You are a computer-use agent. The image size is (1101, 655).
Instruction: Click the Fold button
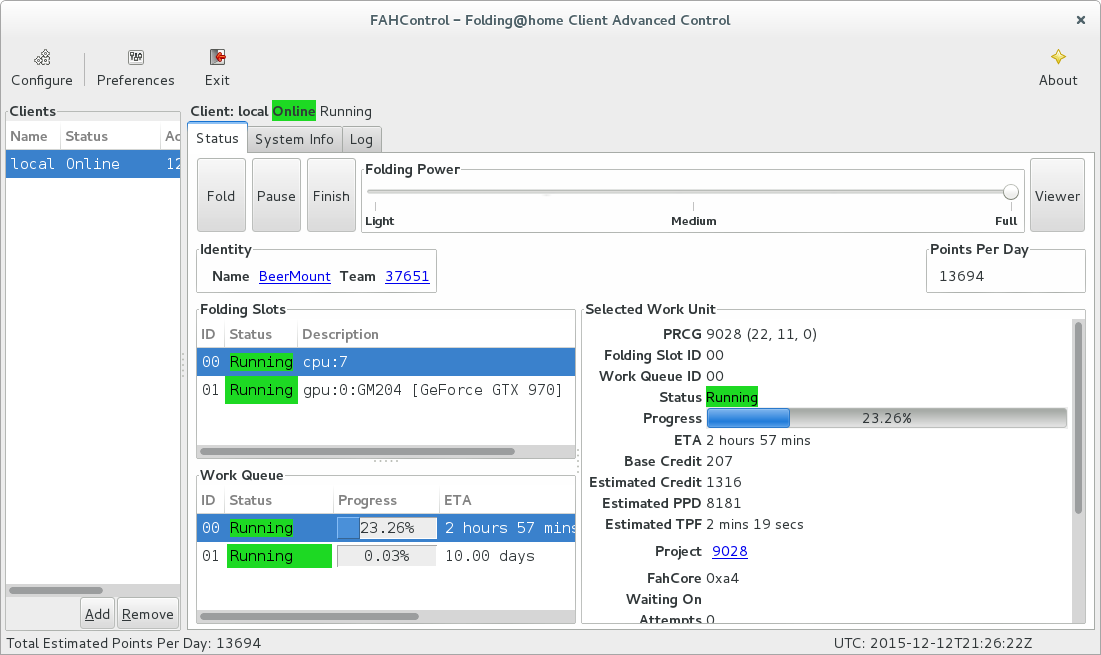click(x=221, y=195)
